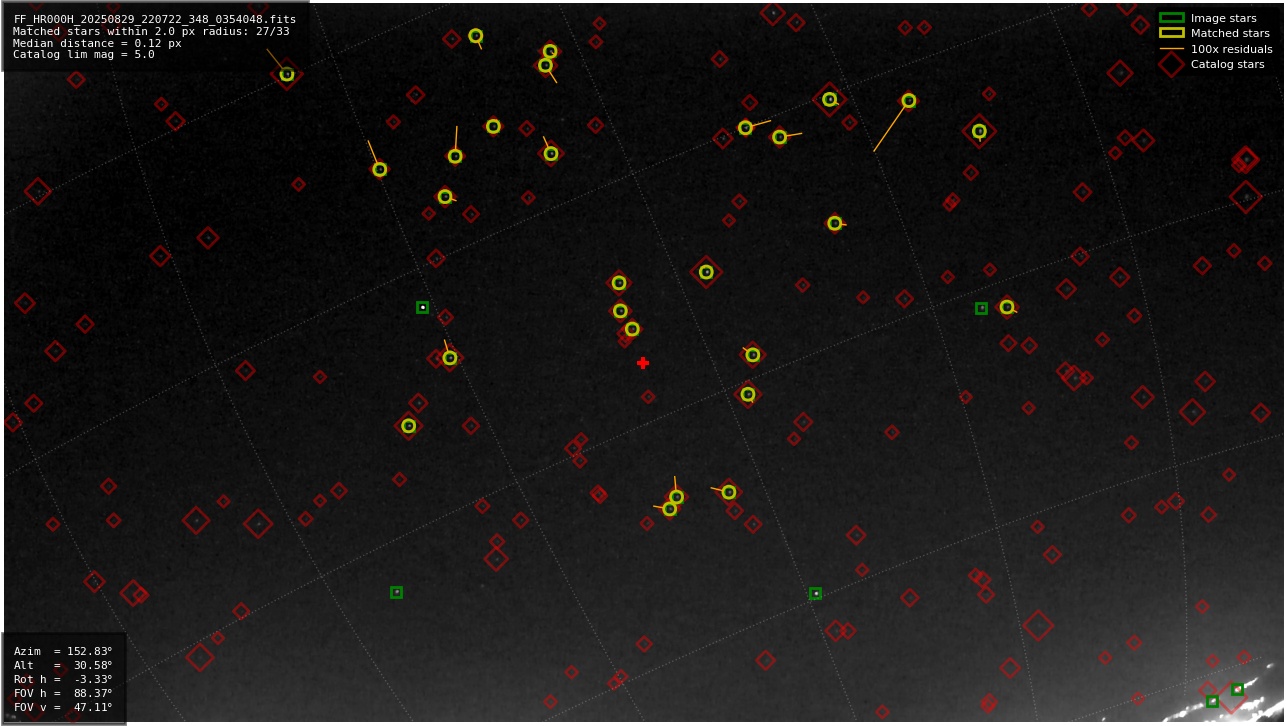Image resolution: width=1286 pixels, height=726 pixels.
Task: Click the orange 100x residuals legend line
Action: pyautogui.click(x=1171, y=49)
